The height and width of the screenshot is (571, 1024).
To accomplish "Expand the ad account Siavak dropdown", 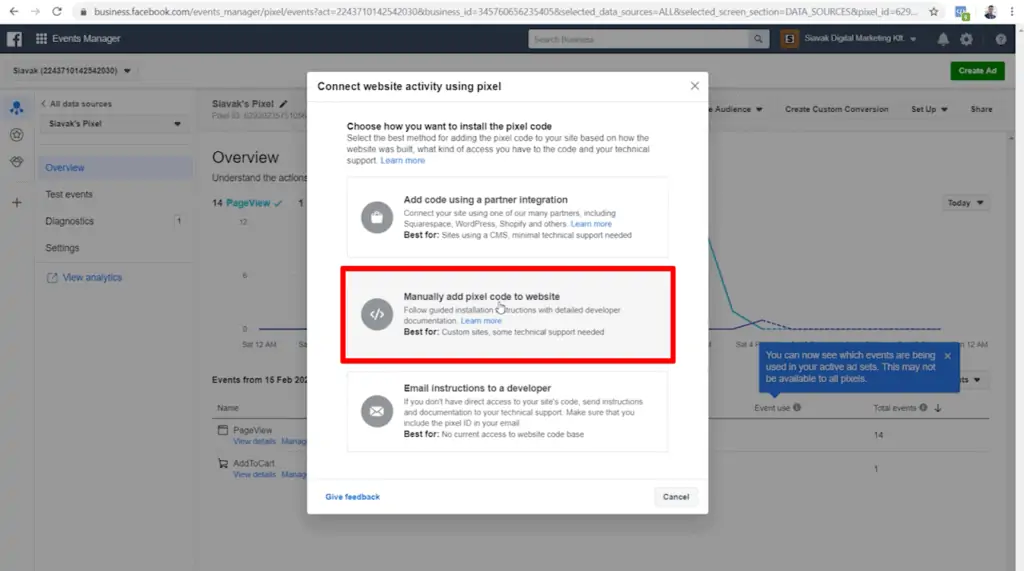I will pos(72,71).
